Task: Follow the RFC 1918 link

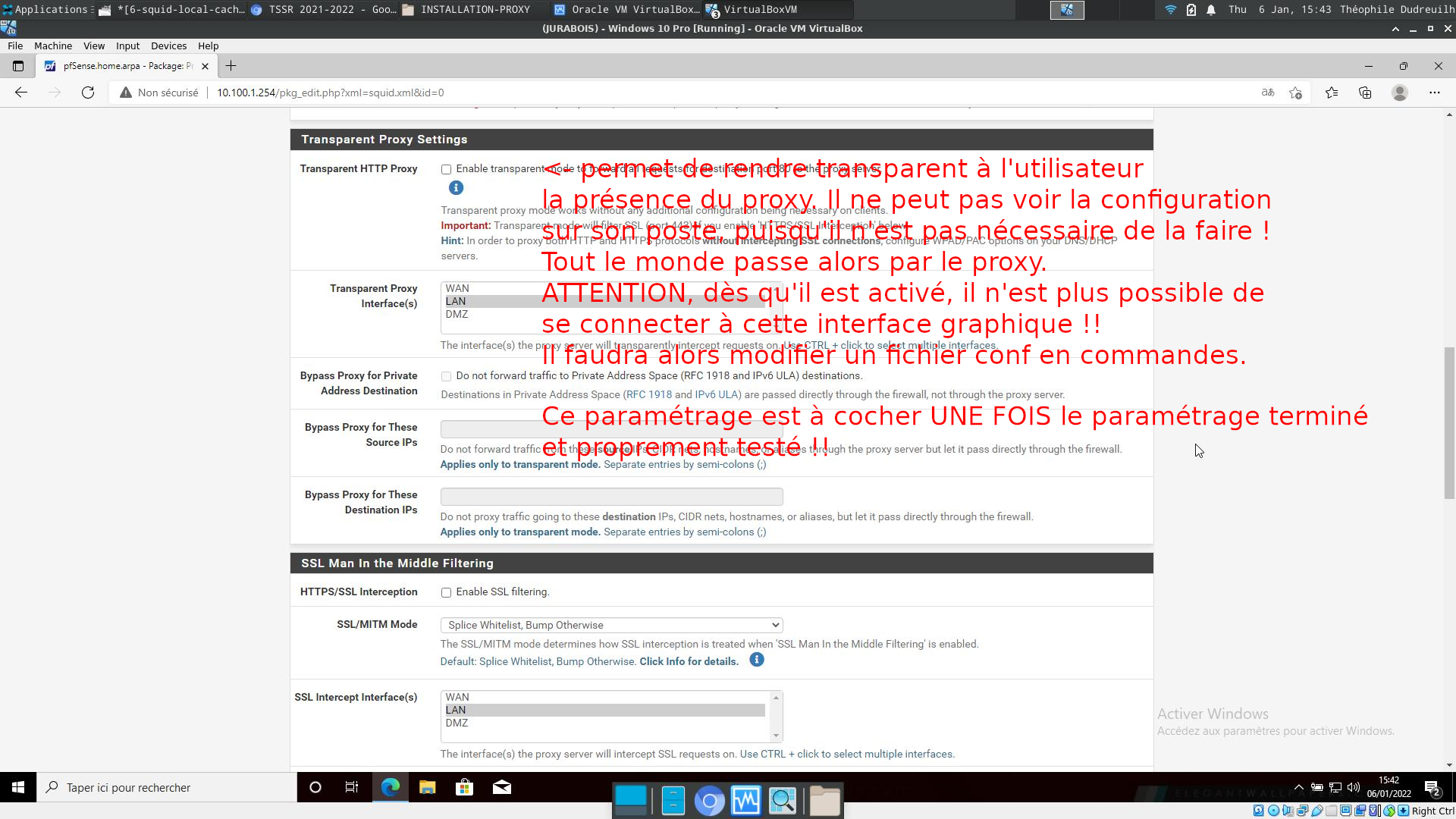Action: tap(648, 394)
